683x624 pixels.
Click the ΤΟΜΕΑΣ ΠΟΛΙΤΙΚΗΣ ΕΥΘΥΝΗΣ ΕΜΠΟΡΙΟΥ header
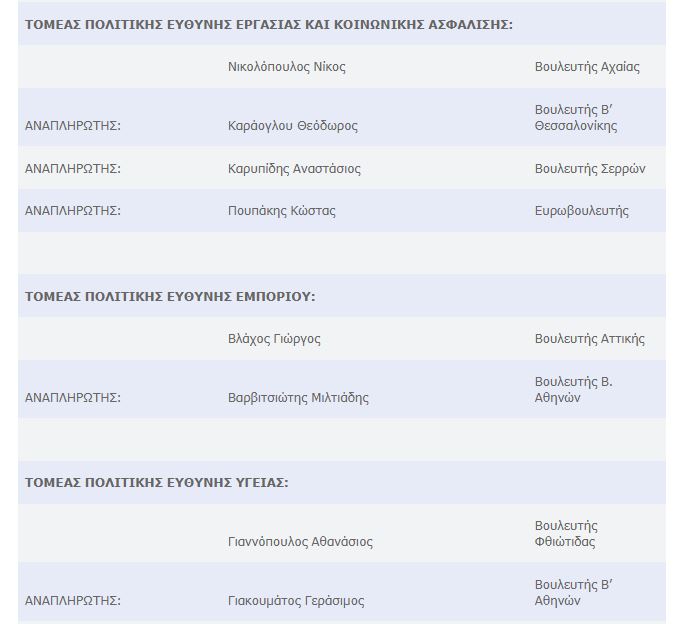pos(170,297)
